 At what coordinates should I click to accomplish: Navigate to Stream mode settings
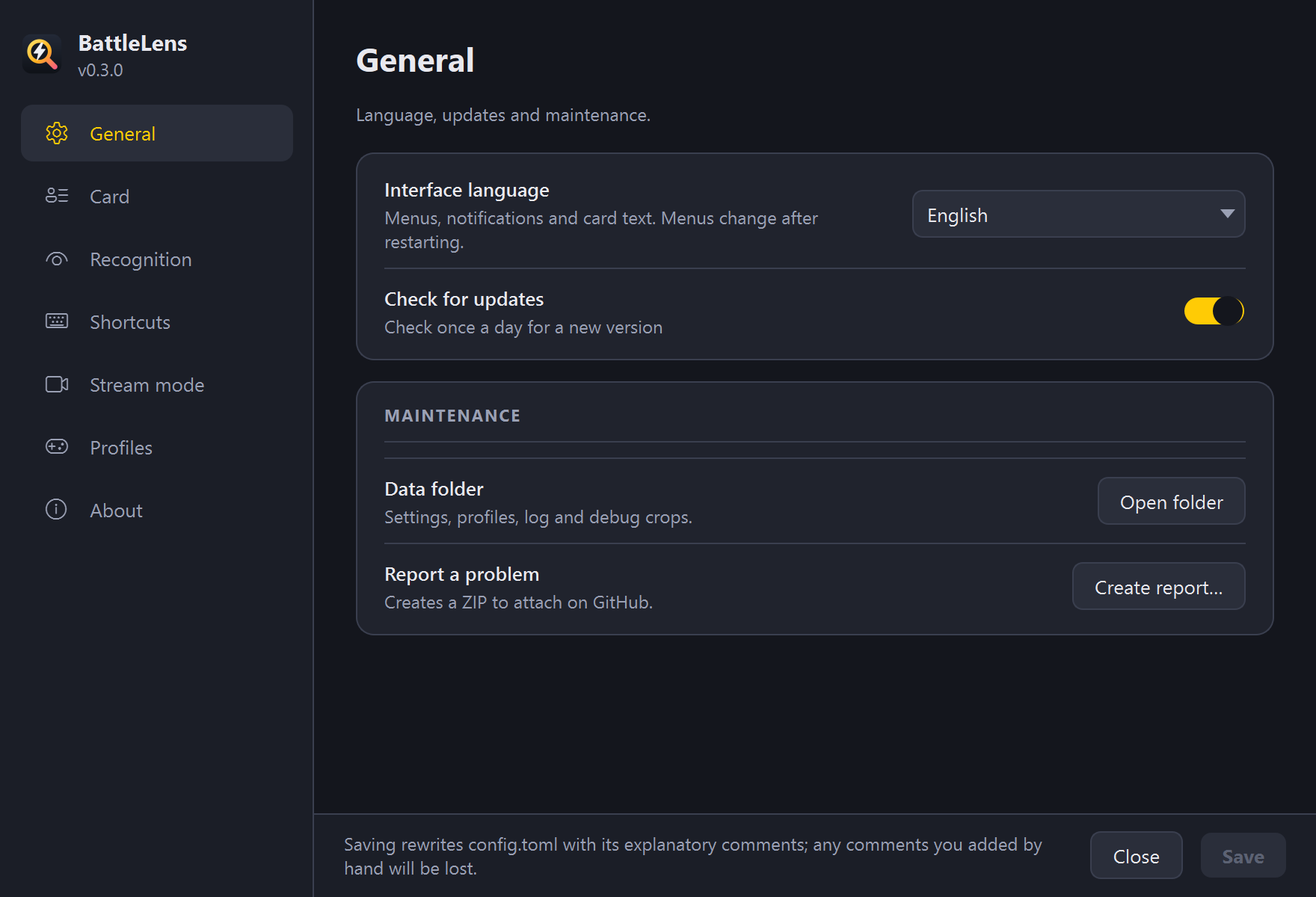coord(157,384)
